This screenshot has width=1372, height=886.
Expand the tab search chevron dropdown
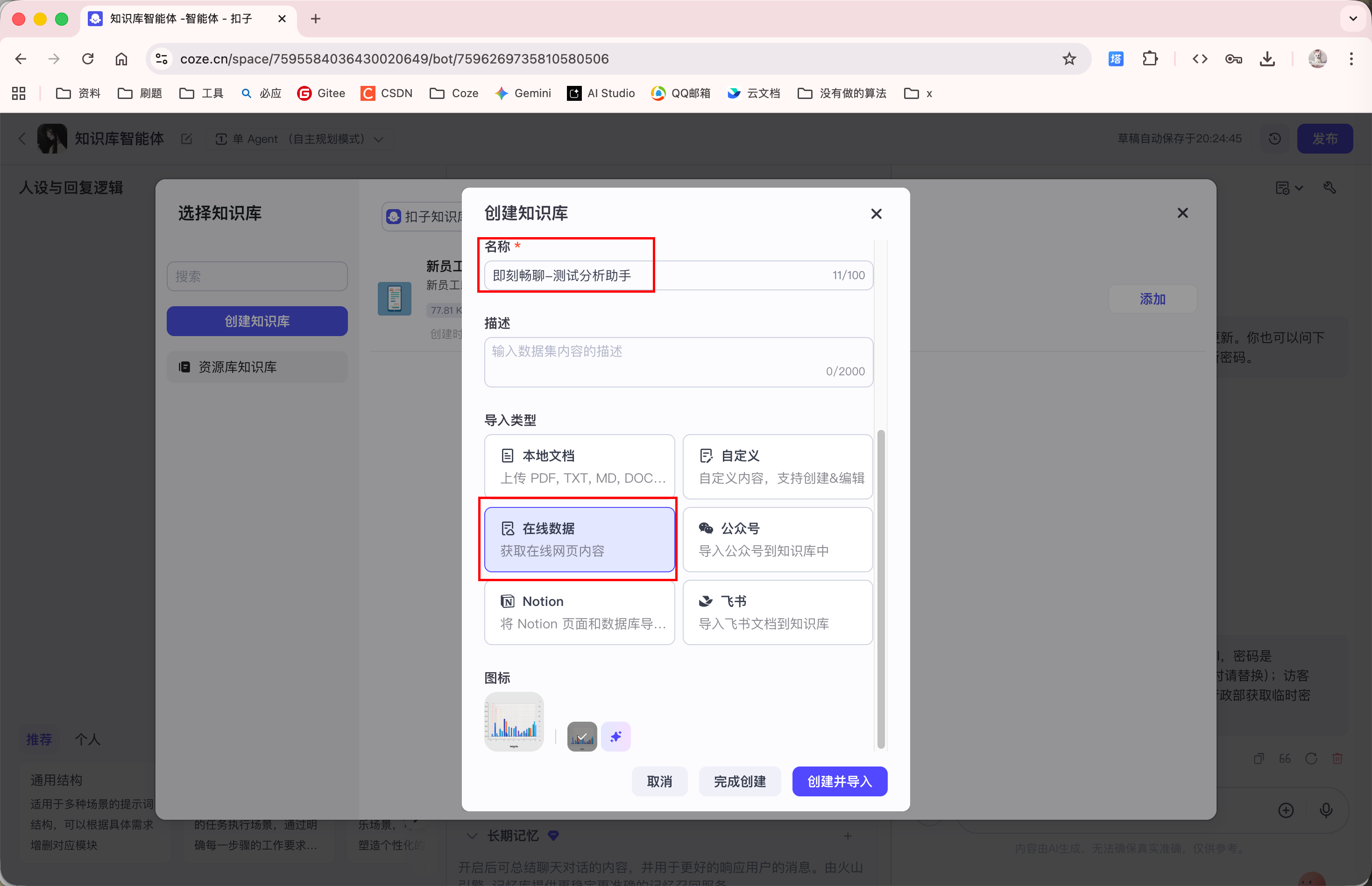1352,18
